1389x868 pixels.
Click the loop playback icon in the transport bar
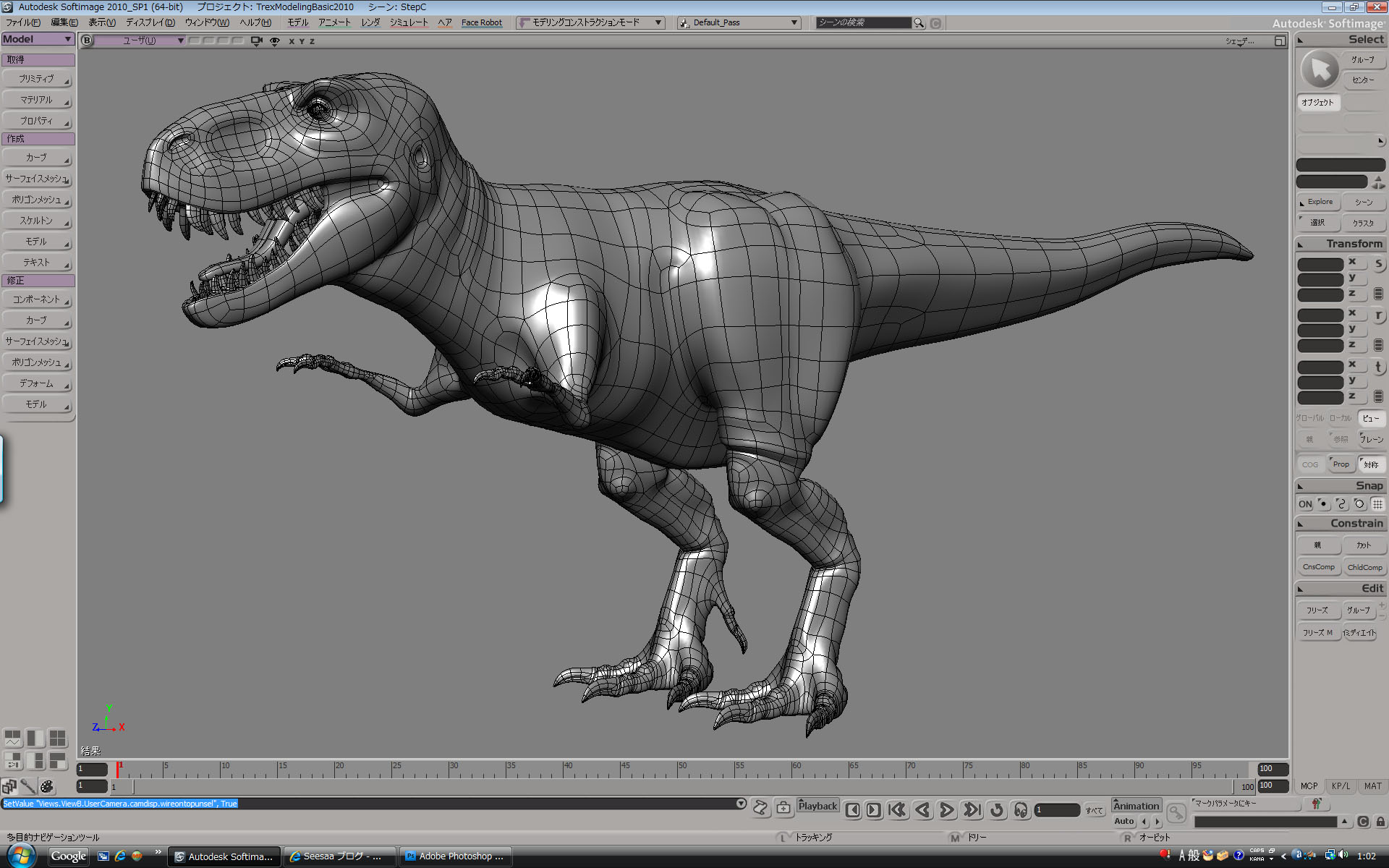(x=997, y=810)
